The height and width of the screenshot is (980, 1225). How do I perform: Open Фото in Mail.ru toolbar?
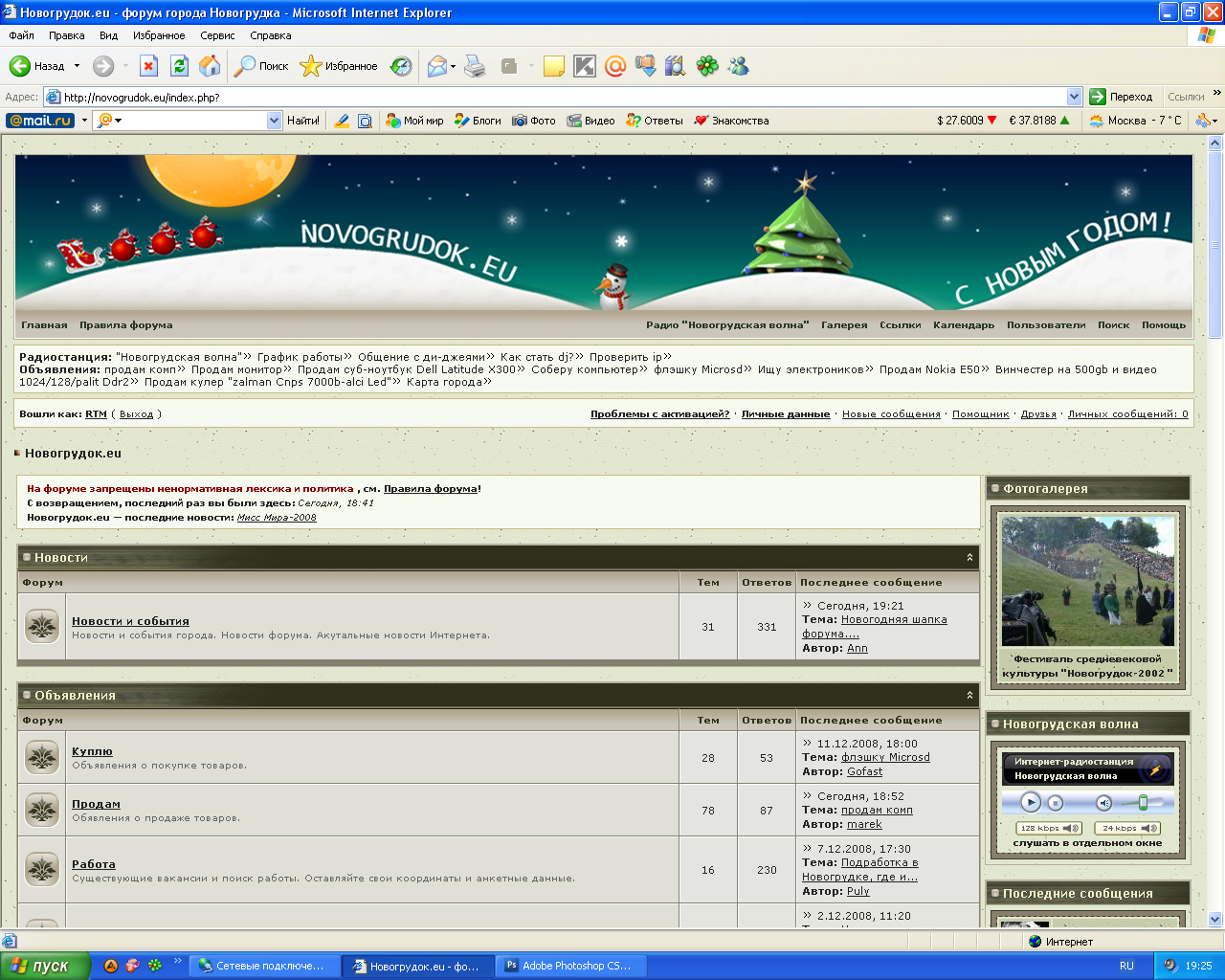[533, 121]
